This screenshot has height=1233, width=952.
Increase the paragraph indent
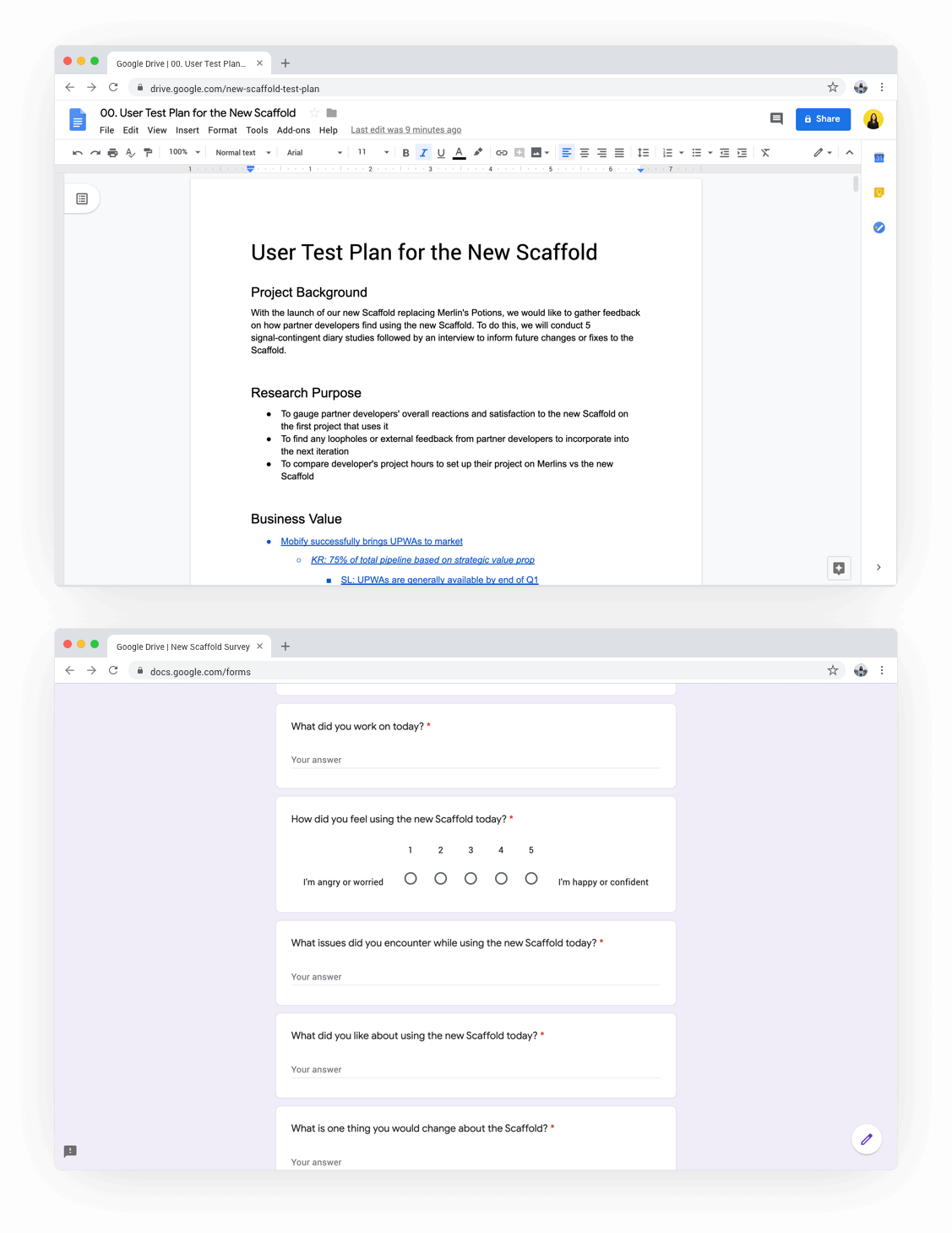(x=742, y=153)
